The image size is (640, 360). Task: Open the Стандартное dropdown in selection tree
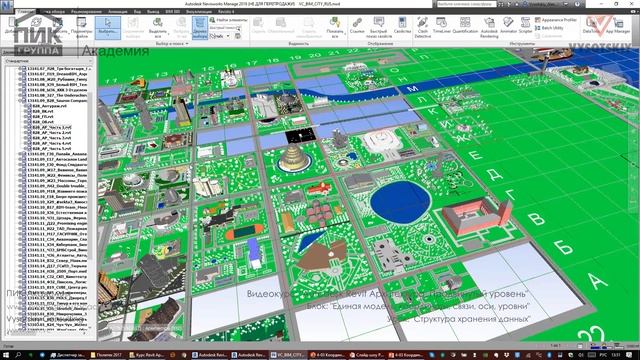[x=49, y=60]
